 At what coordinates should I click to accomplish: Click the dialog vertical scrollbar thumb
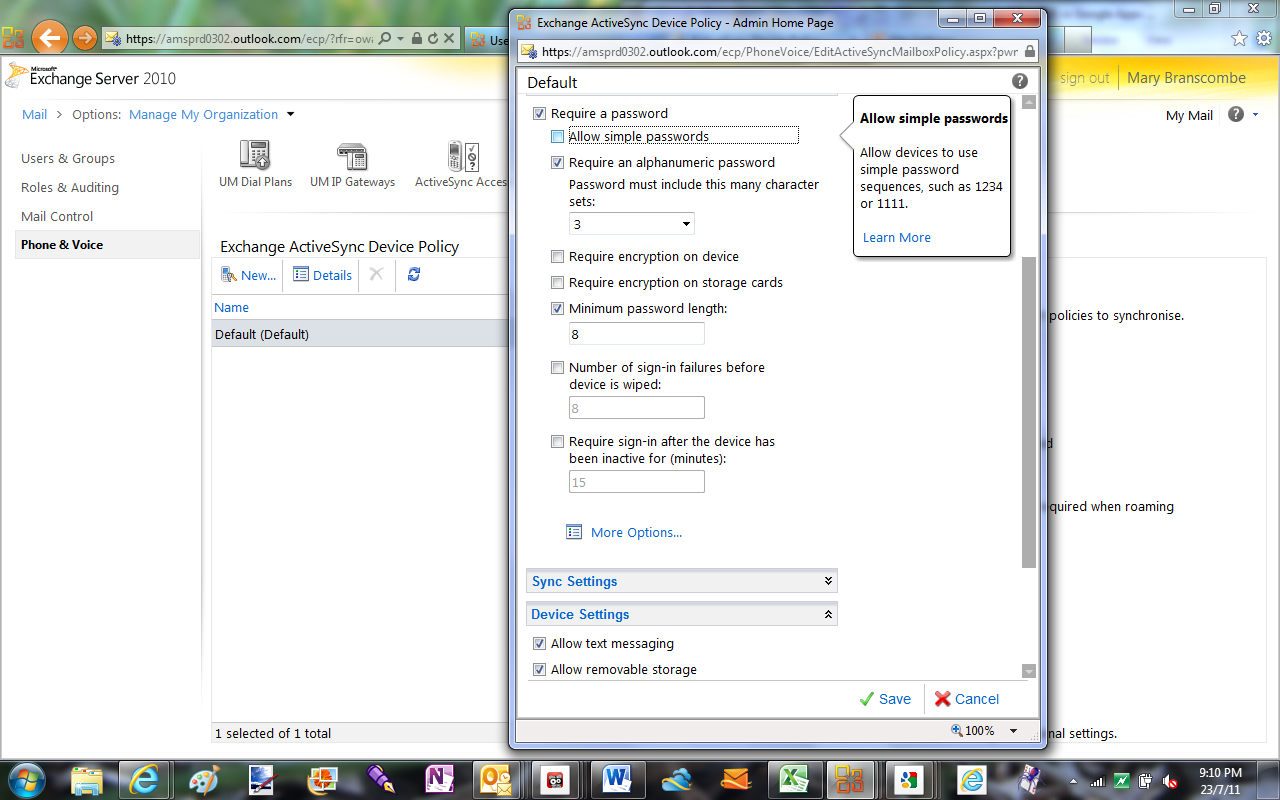click(1029, 412)
